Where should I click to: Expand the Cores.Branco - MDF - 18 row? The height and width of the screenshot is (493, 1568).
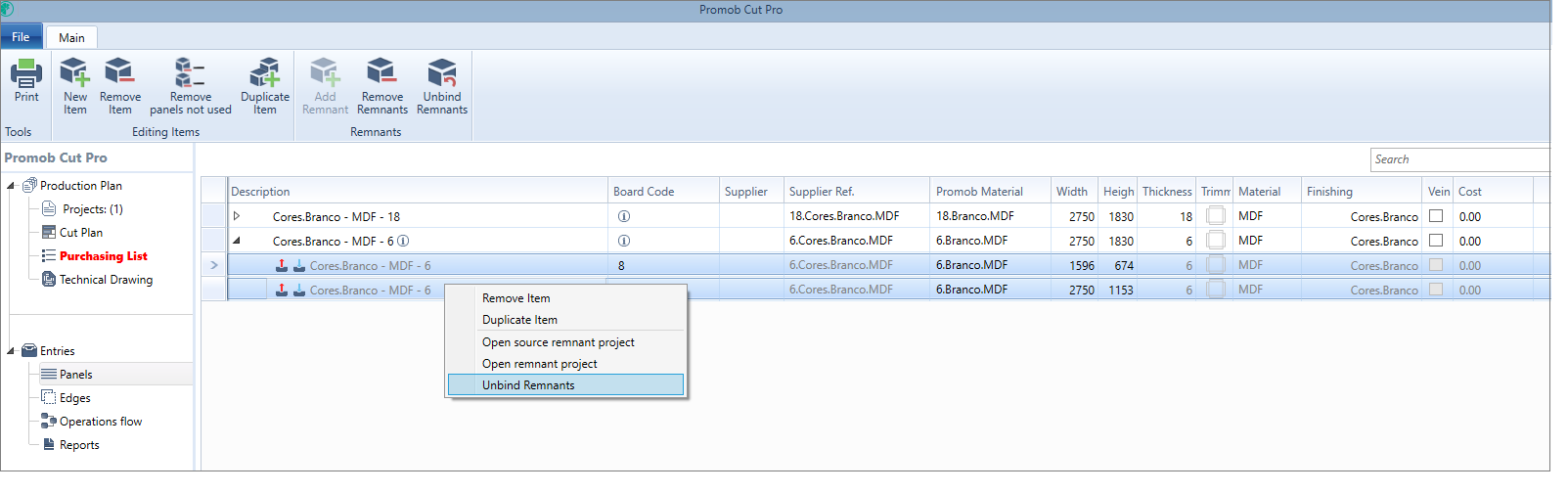237,216
